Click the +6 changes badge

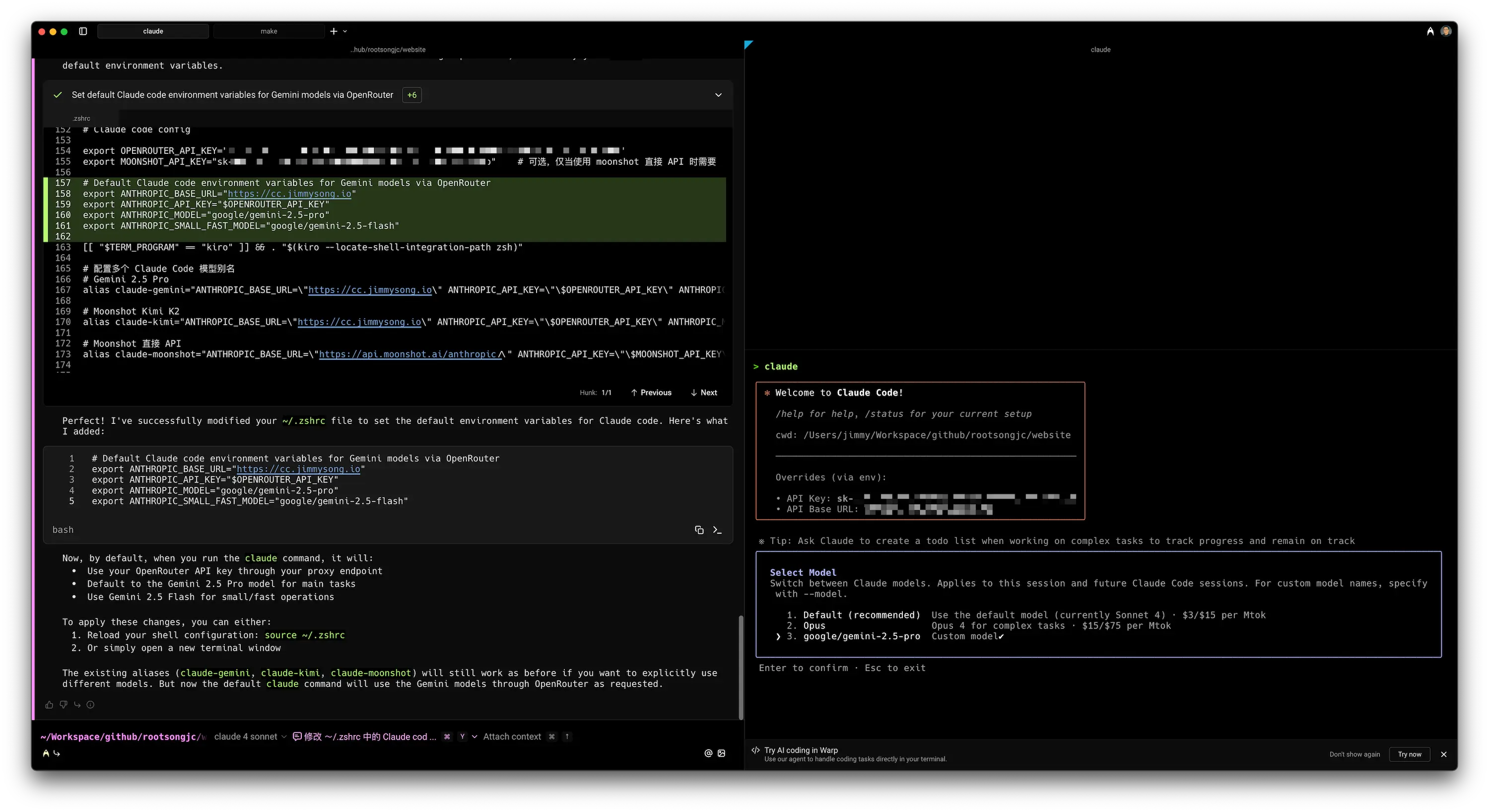click(411, 95)
